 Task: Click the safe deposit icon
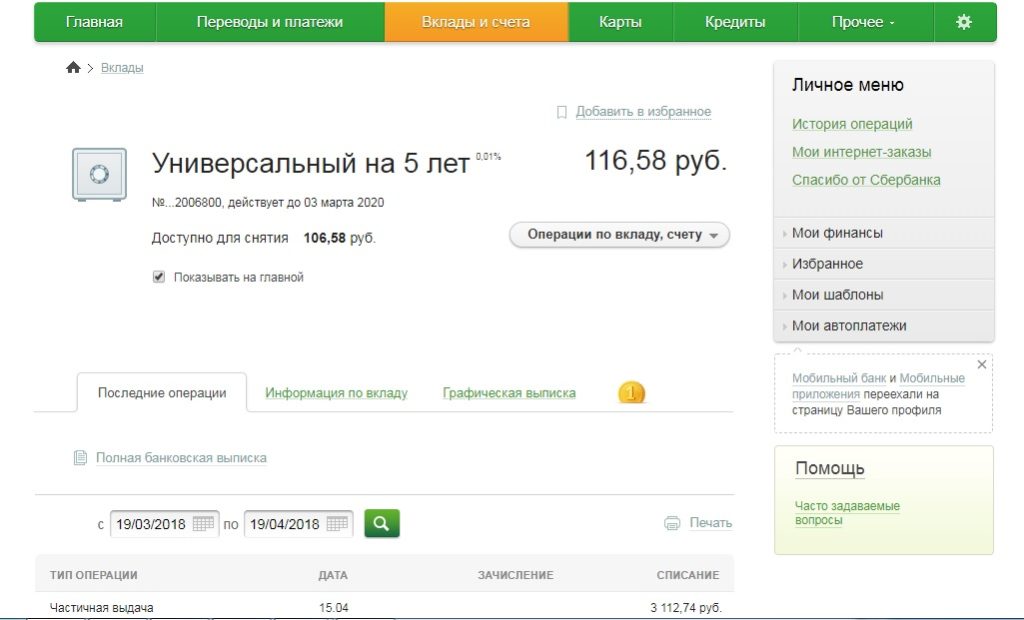click(99, 175)
